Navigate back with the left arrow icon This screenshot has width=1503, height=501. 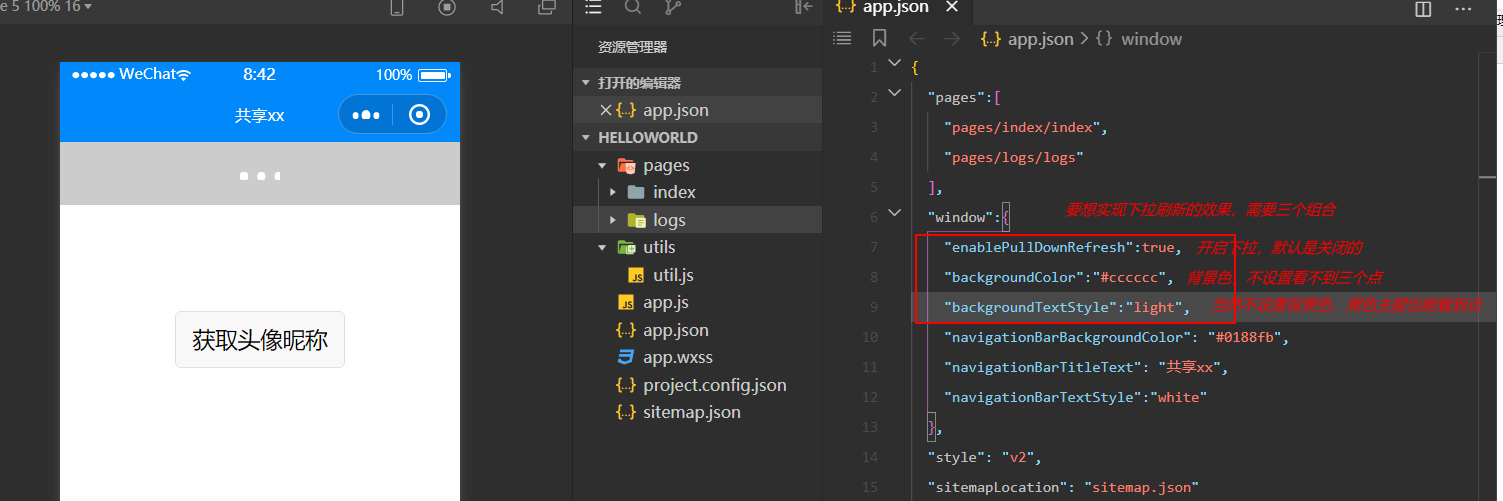916,39
